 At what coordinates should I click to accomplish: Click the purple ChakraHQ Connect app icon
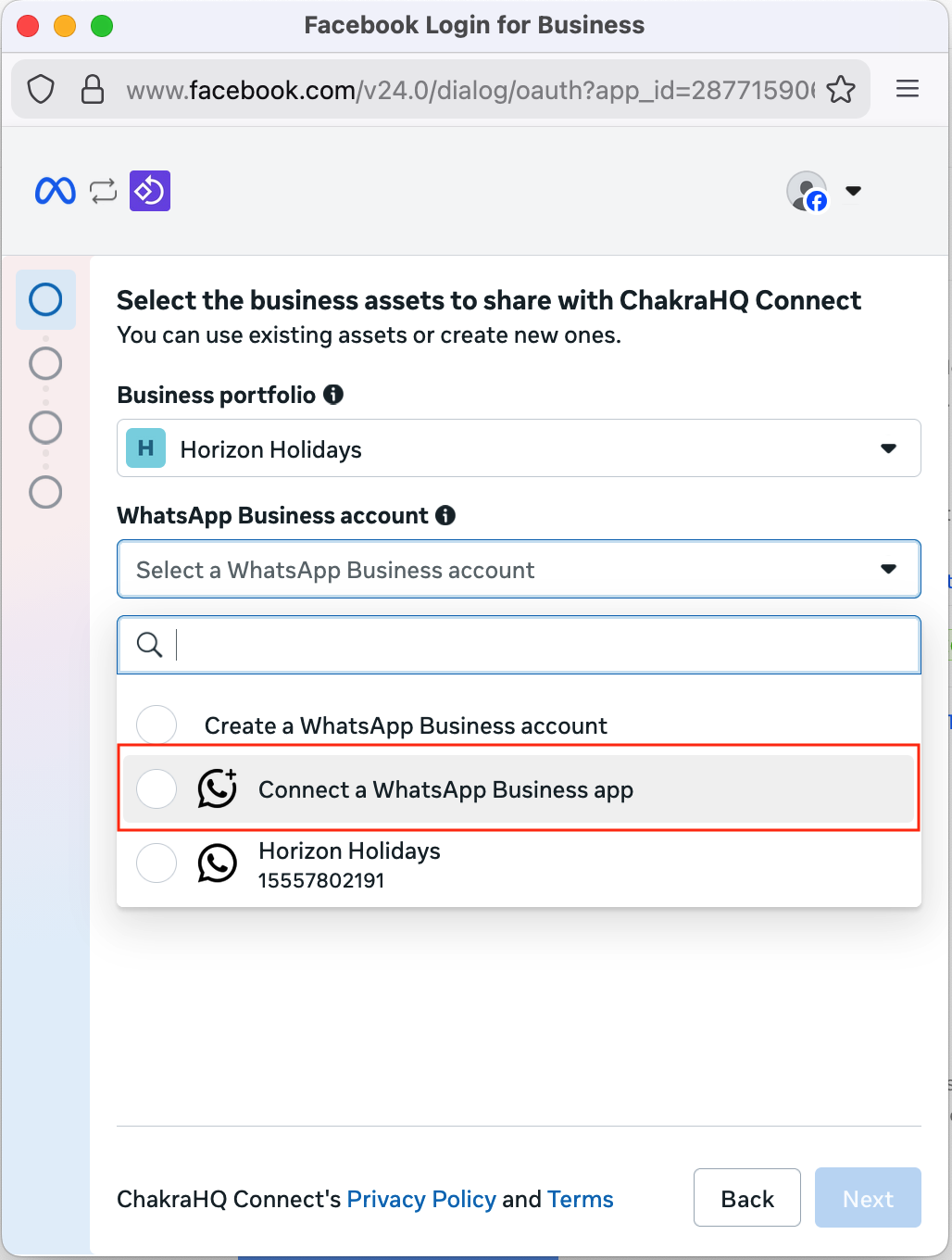point(150,191)
